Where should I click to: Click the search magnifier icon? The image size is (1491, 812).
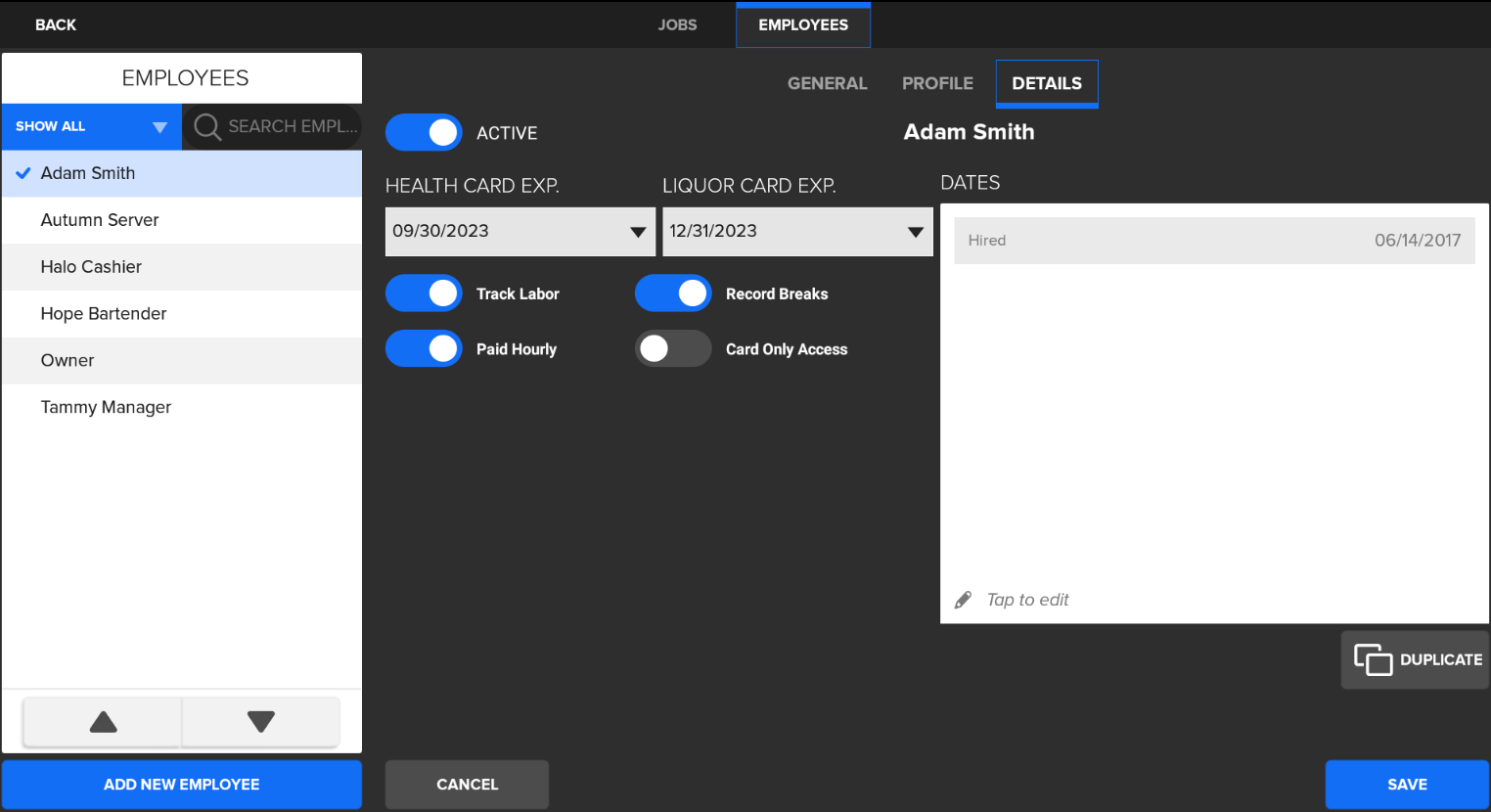[206, 127]
